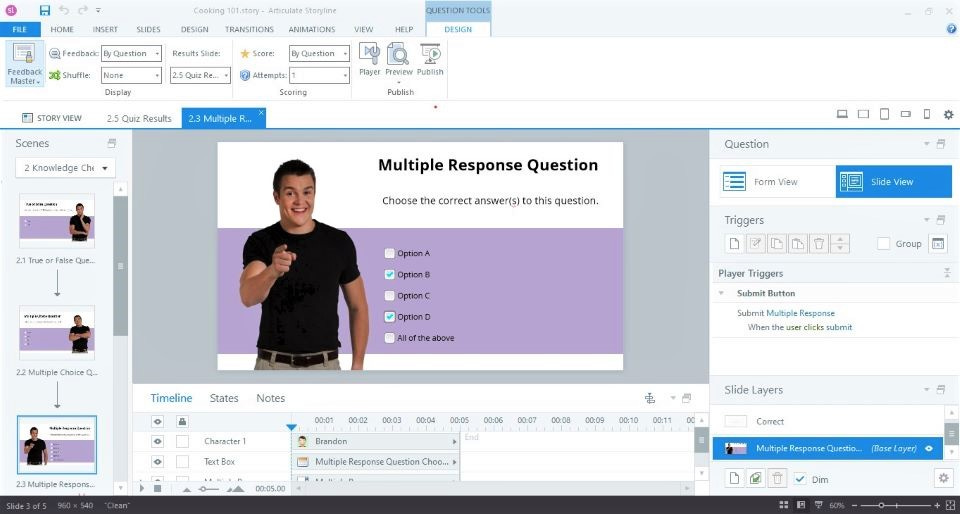The width and height of the screenshot is (960, 514).
Task: Collapse the Submit Button trigger group
Action: pos(722,293)
